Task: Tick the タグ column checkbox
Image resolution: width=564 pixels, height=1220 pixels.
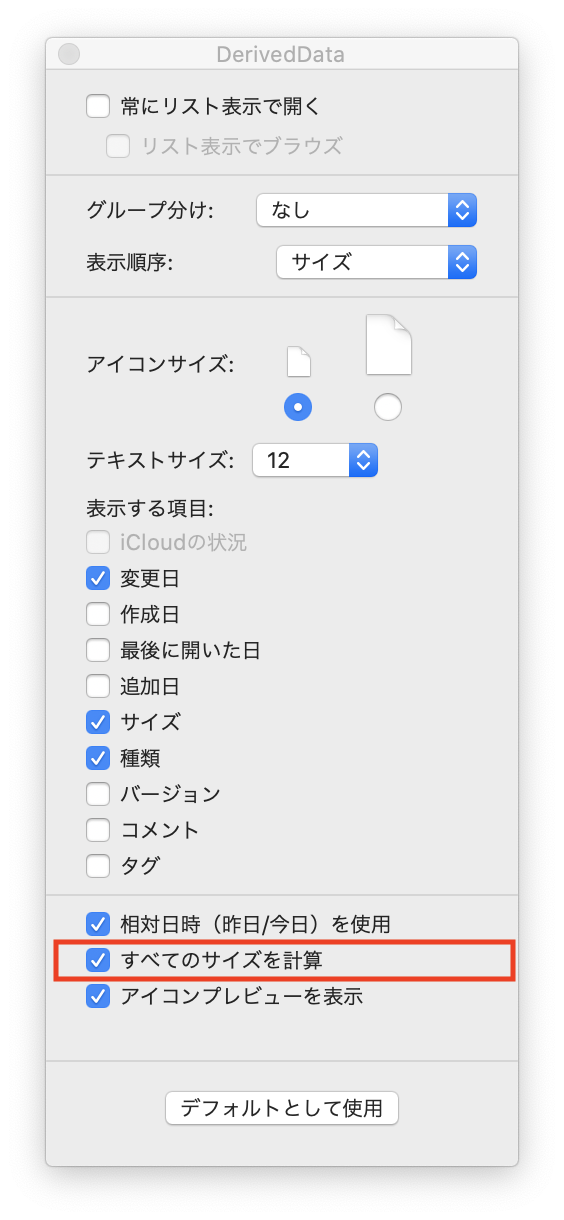Action: tap(98, 865)
